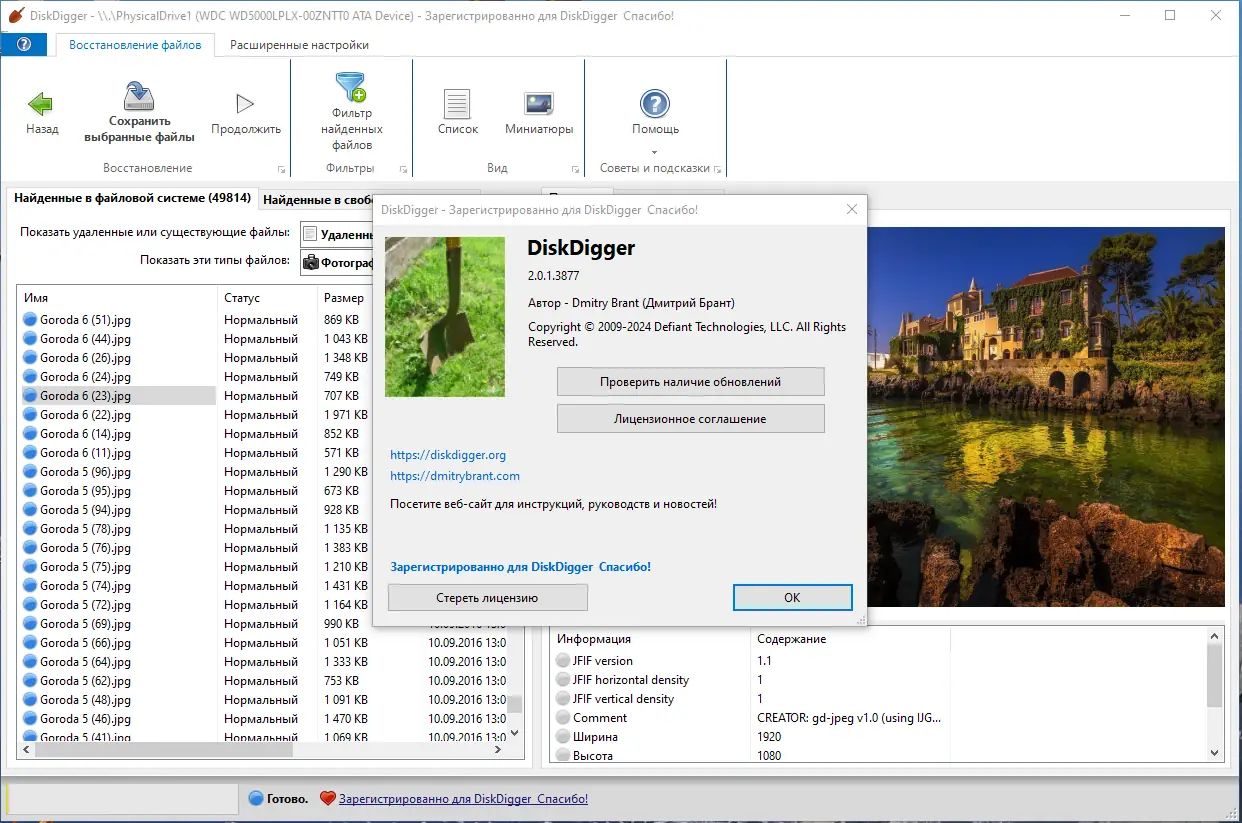Click Проверить наличие обновлений button
Viewport: 1242px width, 823px height.
pos(690,382)
